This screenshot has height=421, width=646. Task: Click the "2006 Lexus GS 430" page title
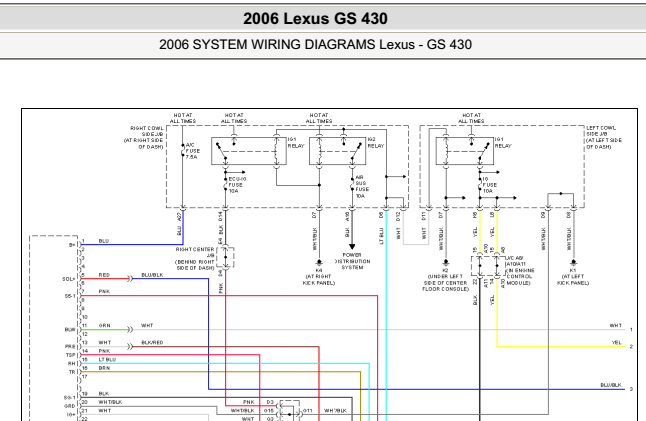tap(315, 19)
